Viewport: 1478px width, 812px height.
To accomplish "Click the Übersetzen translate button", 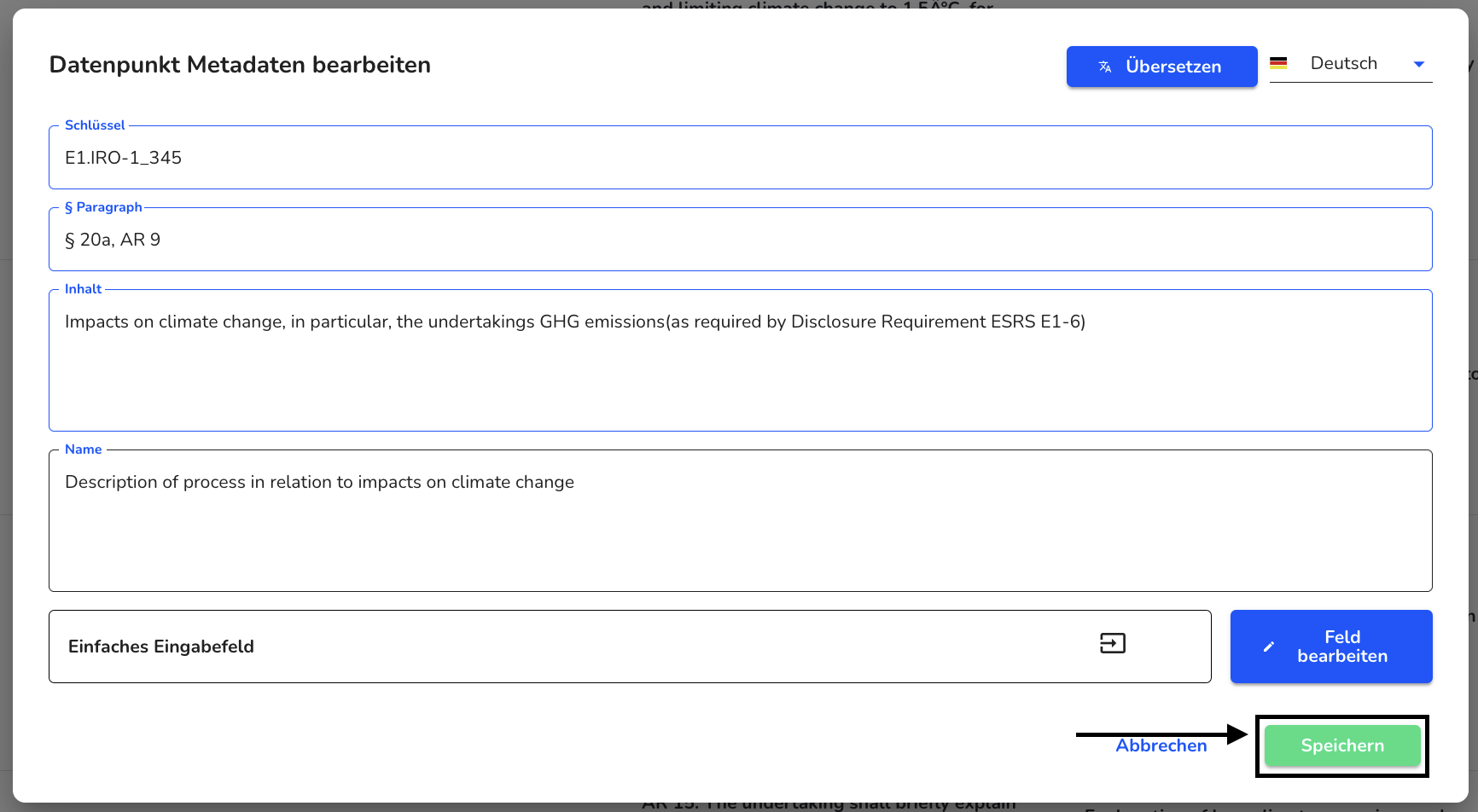I will (1161, 67).
